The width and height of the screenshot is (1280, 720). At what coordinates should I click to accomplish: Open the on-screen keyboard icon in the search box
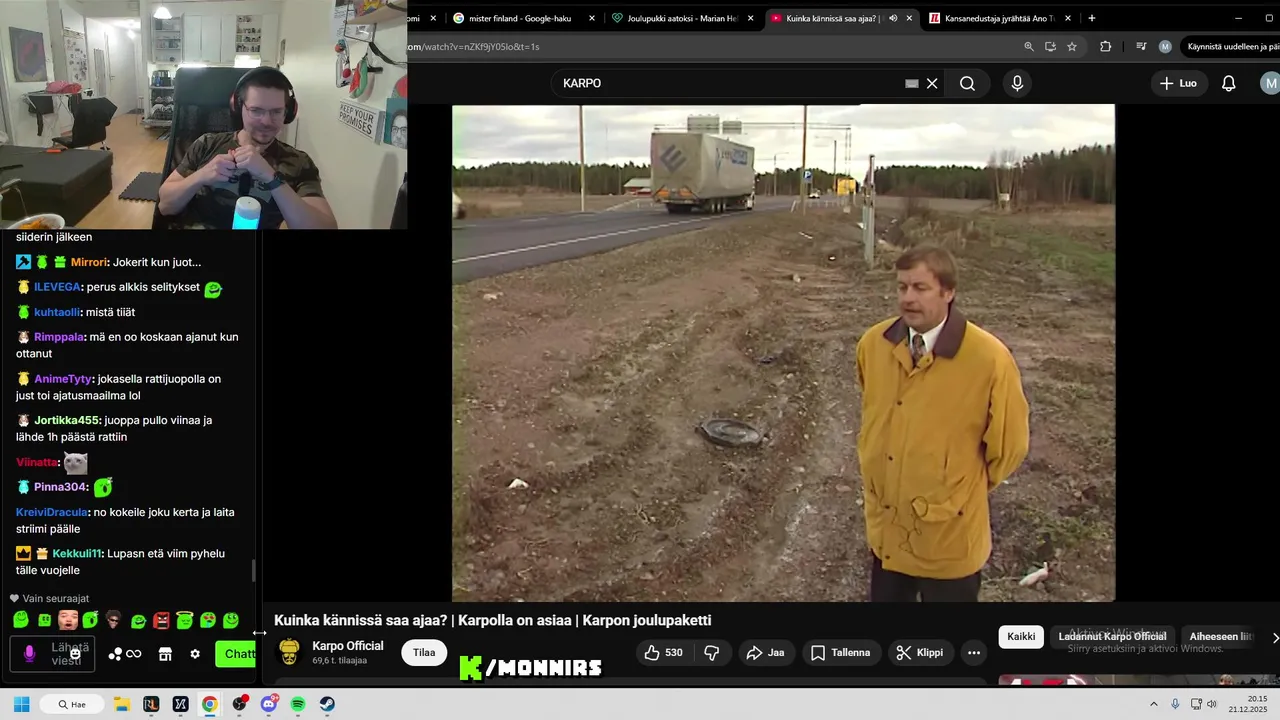[x=911, y=83]
